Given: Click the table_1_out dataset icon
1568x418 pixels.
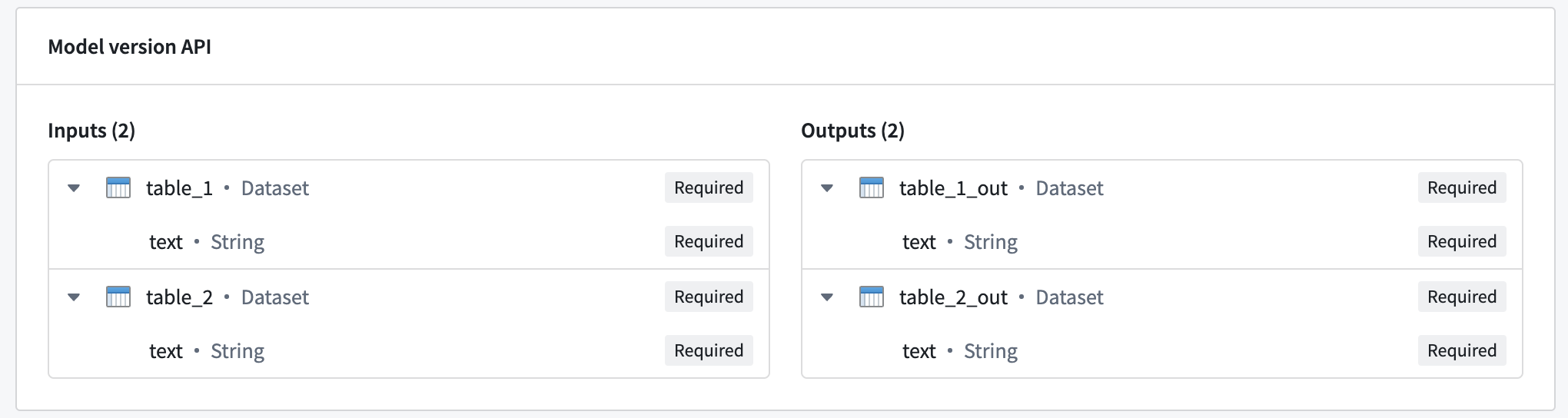Looking at the screenshot, I should (x=872, y=187).
